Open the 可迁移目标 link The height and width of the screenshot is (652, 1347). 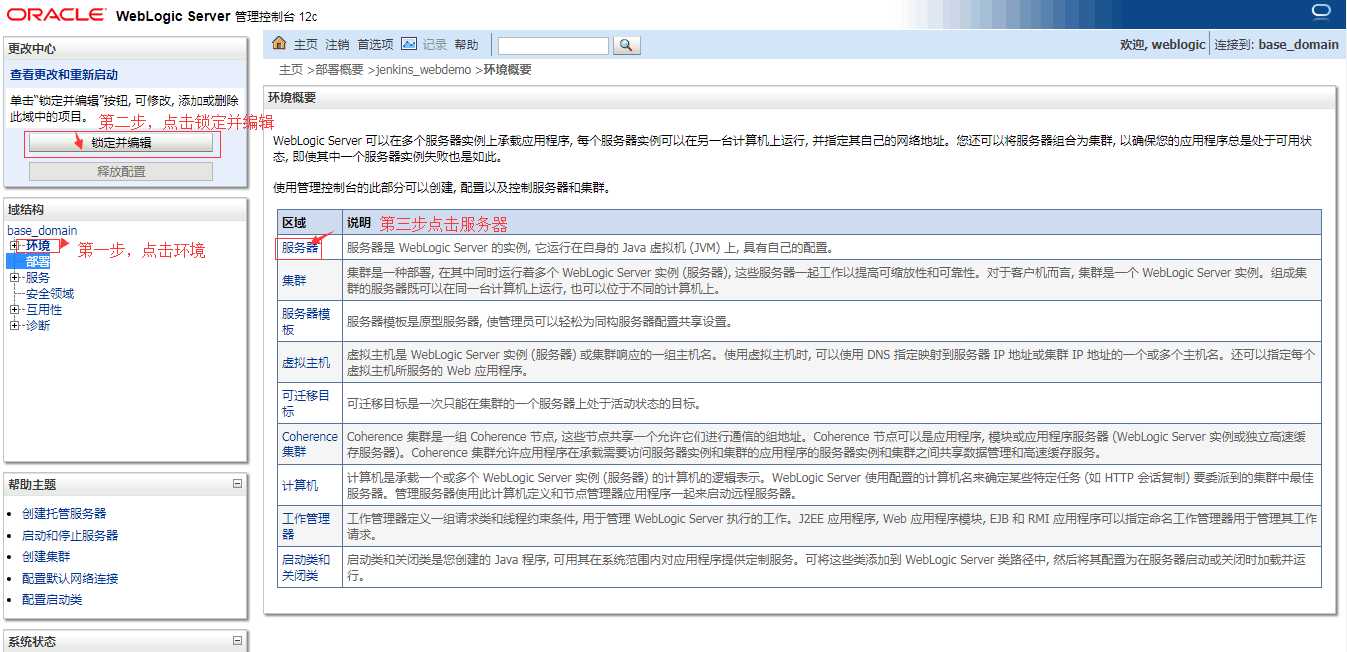coord(305,403)
